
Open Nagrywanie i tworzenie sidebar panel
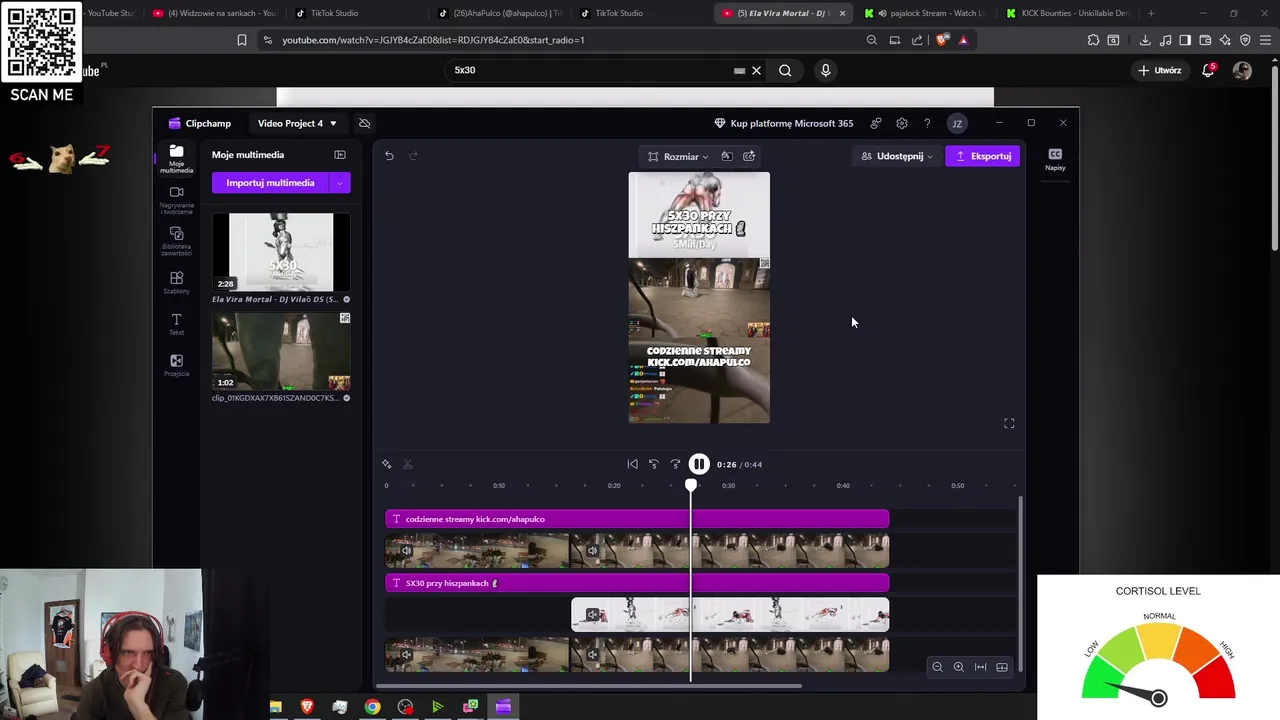click(x=176, y=200)
